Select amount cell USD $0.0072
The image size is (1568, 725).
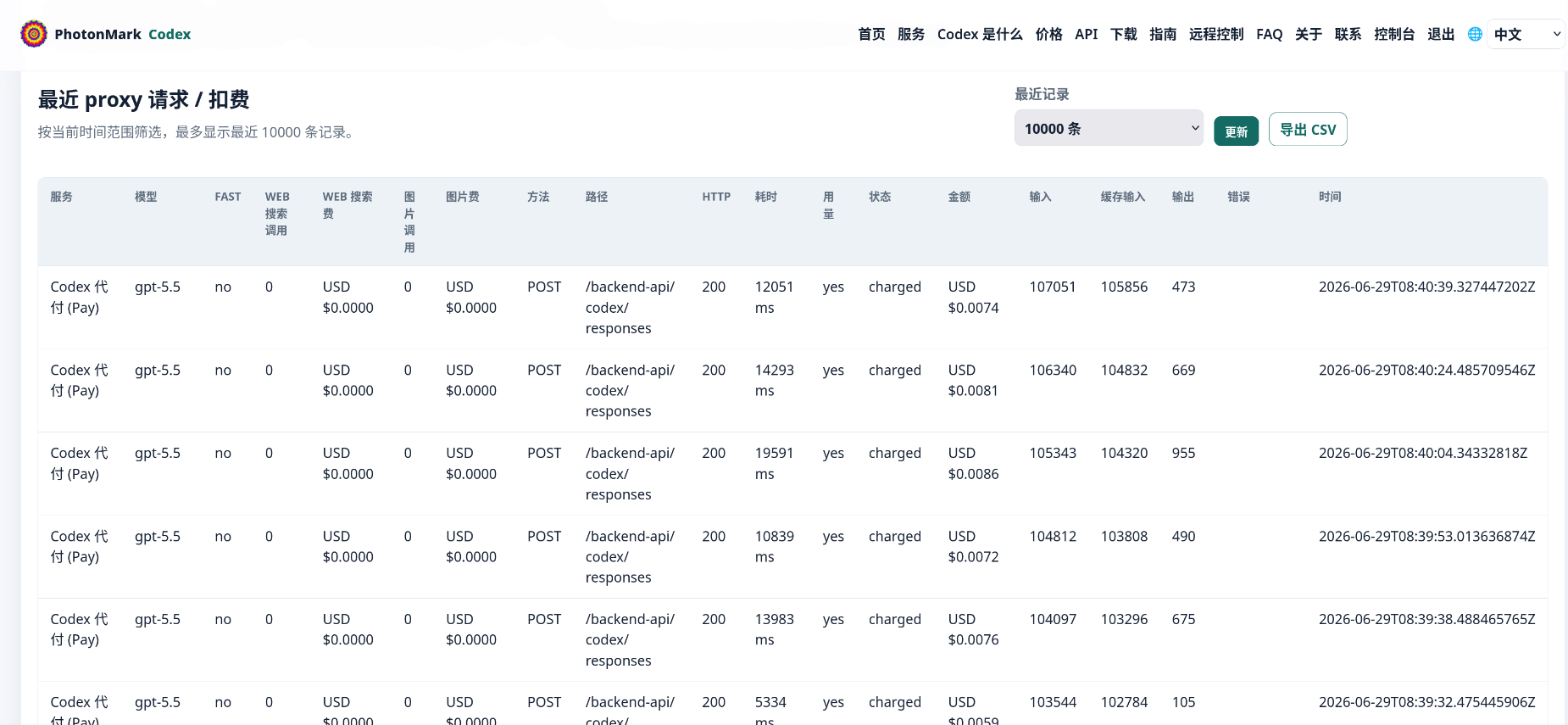click(973, 547)
